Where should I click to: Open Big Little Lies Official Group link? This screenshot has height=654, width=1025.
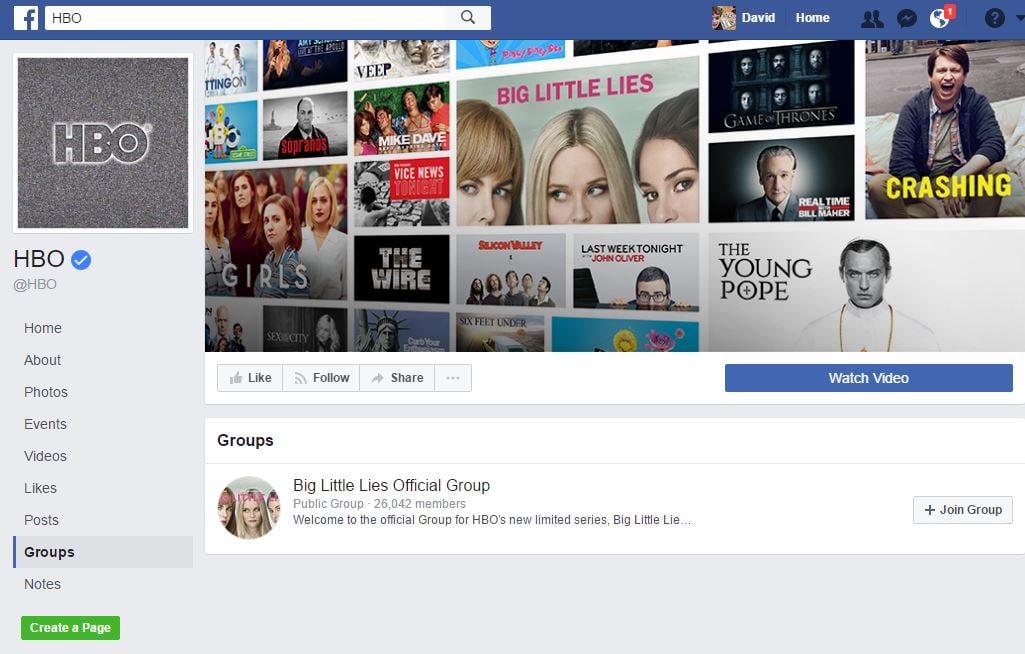pos(391,485)
